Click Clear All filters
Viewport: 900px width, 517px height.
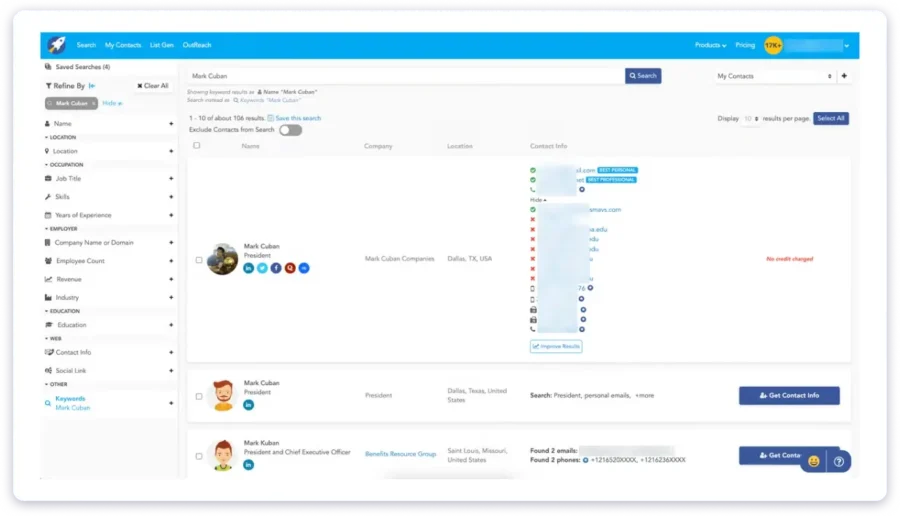pyautogui.click(x=153, y=85)
